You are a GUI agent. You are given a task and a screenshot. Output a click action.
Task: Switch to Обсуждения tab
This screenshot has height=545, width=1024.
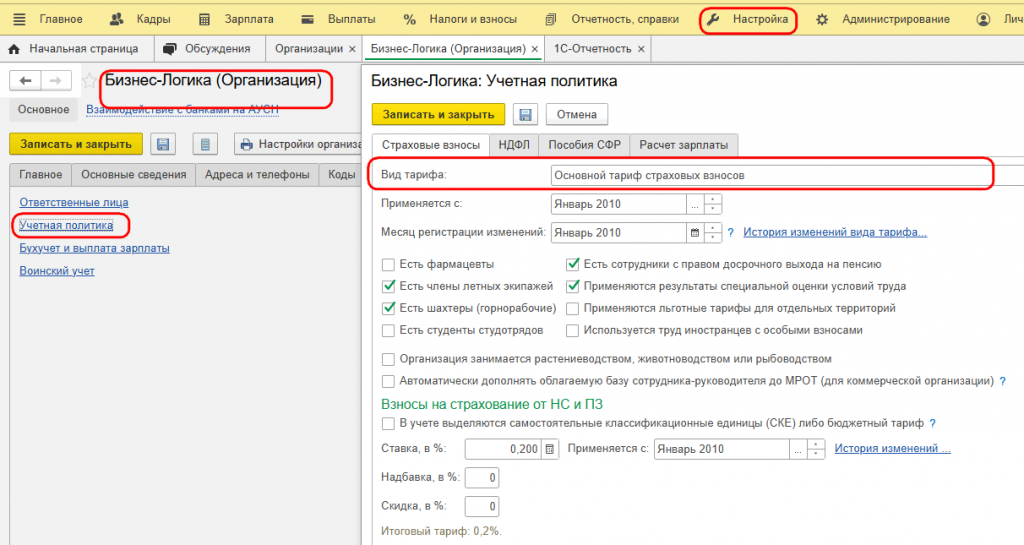tap(208, 48)
